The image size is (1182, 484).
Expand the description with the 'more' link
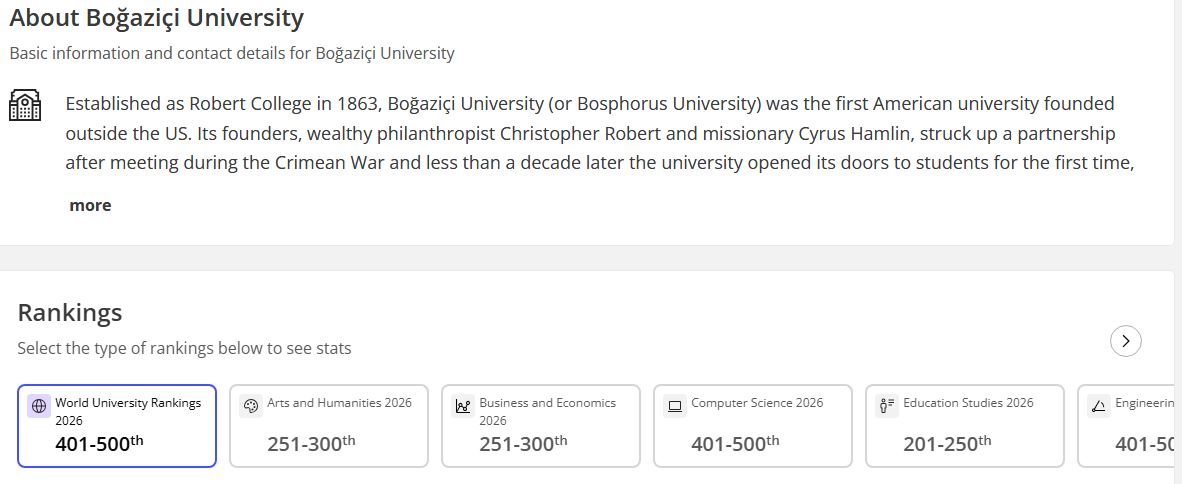(90, 205)
